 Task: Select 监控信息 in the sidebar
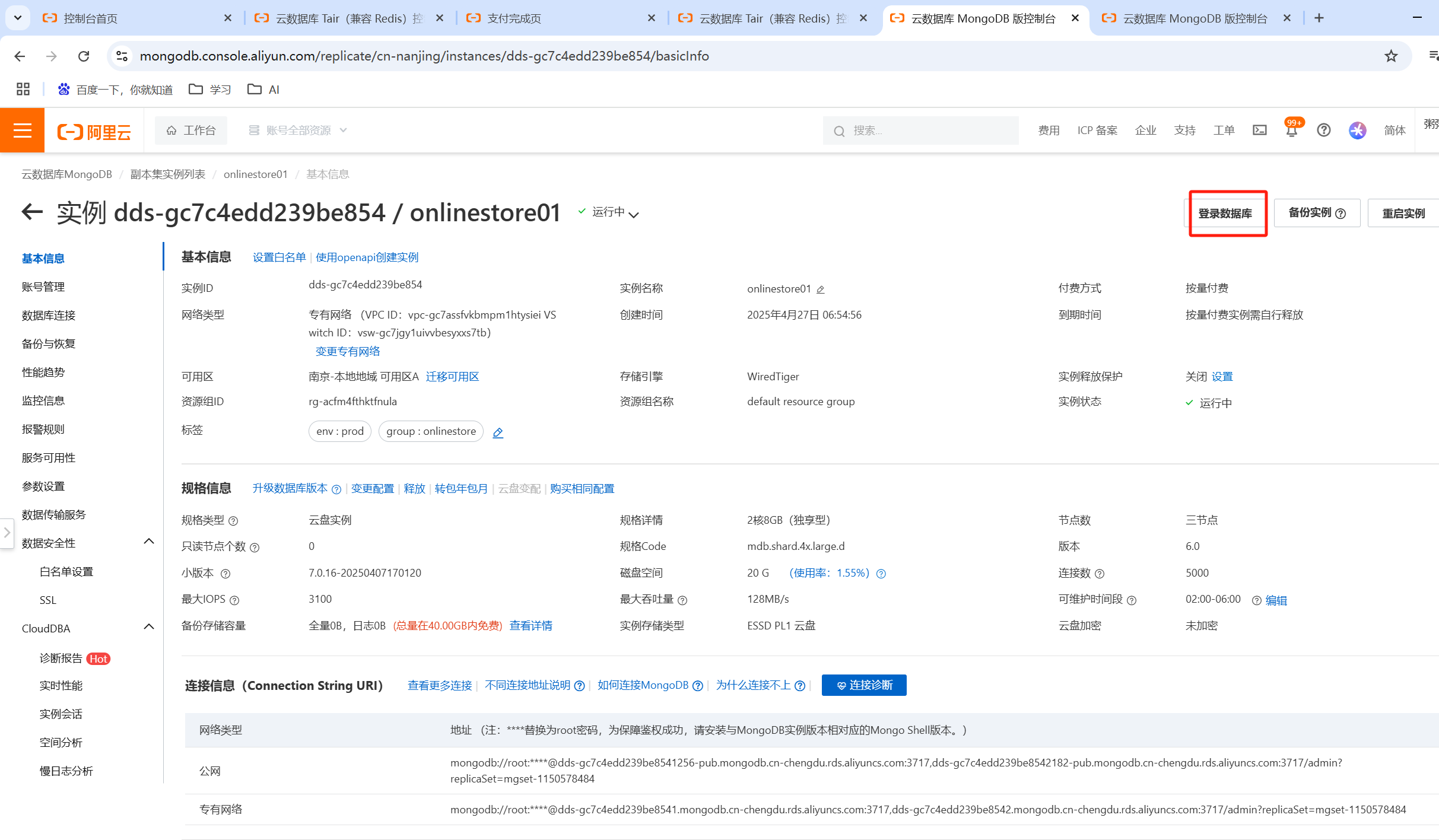43,401
